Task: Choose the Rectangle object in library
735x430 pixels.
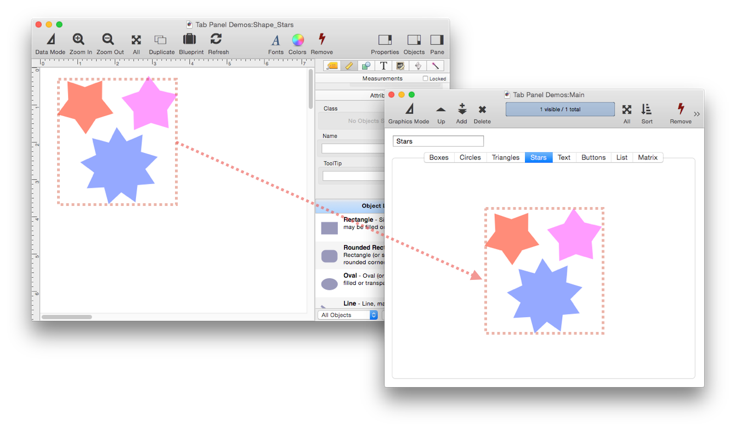Action: [x=350, y=227]
